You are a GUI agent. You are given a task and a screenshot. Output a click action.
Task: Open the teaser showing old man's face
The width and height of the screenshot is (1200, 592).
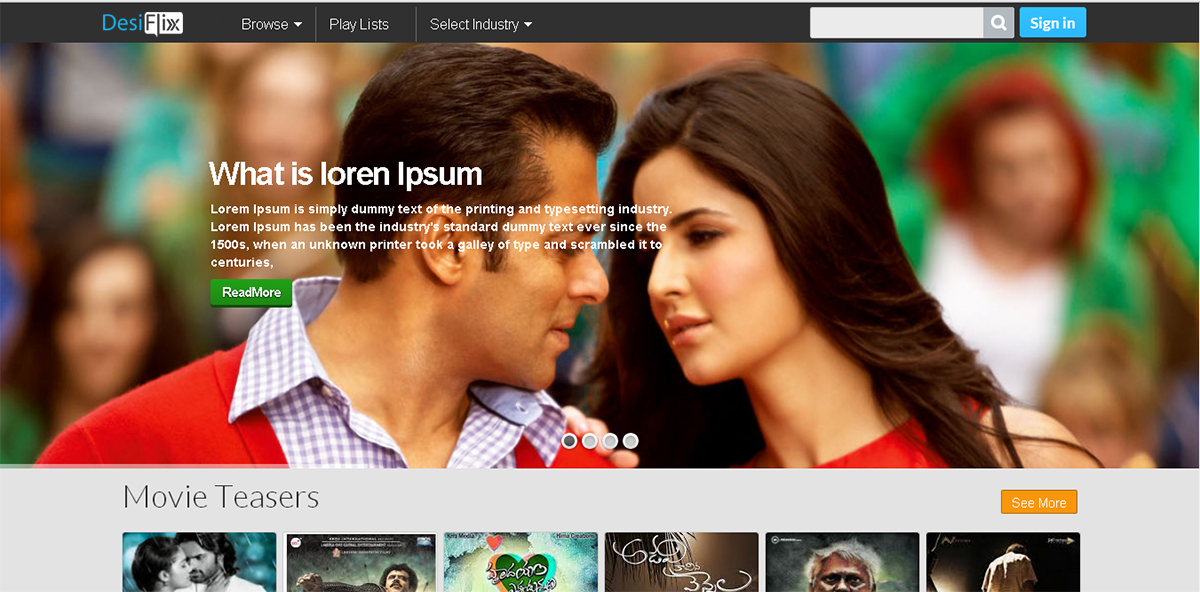(842, 562)
